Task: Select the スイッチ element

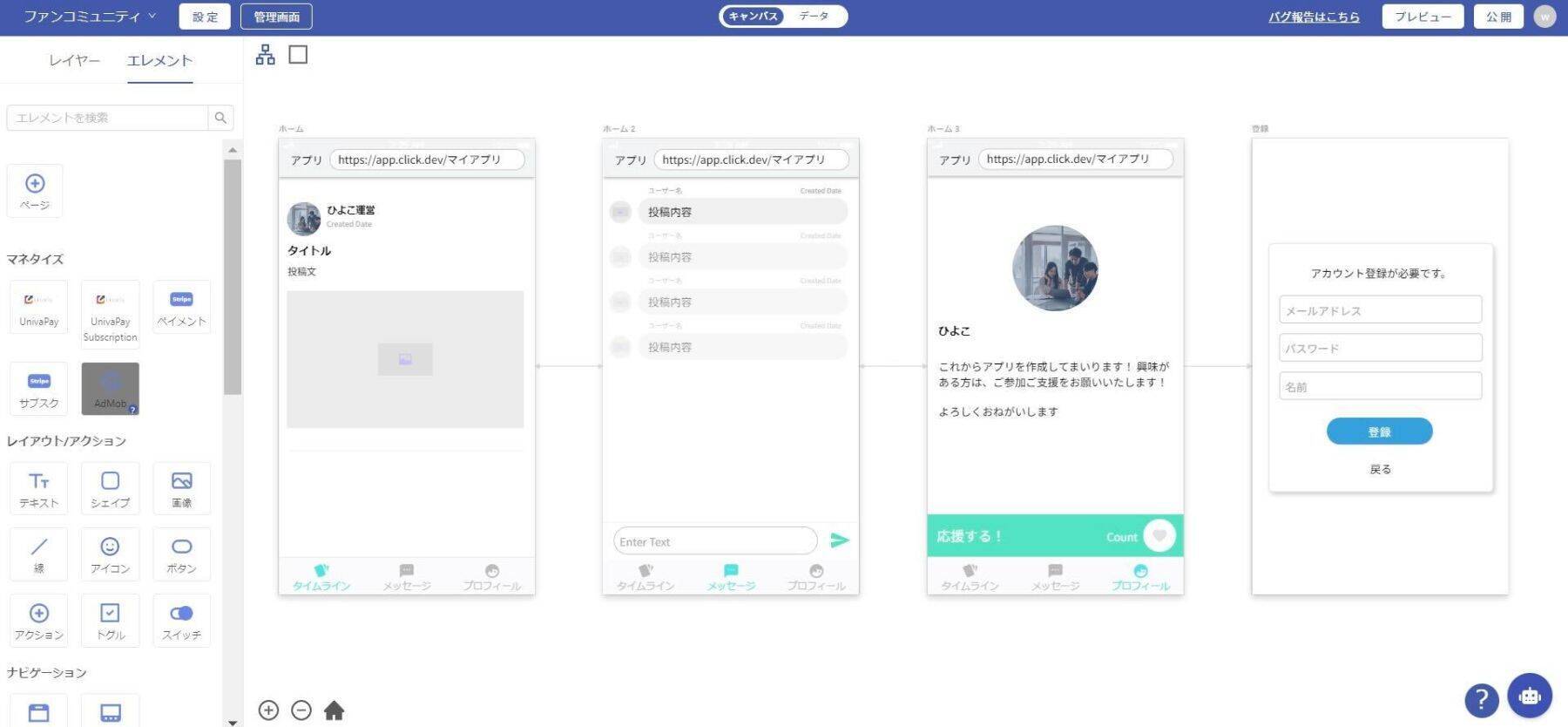Action: (x=181, y=621)
